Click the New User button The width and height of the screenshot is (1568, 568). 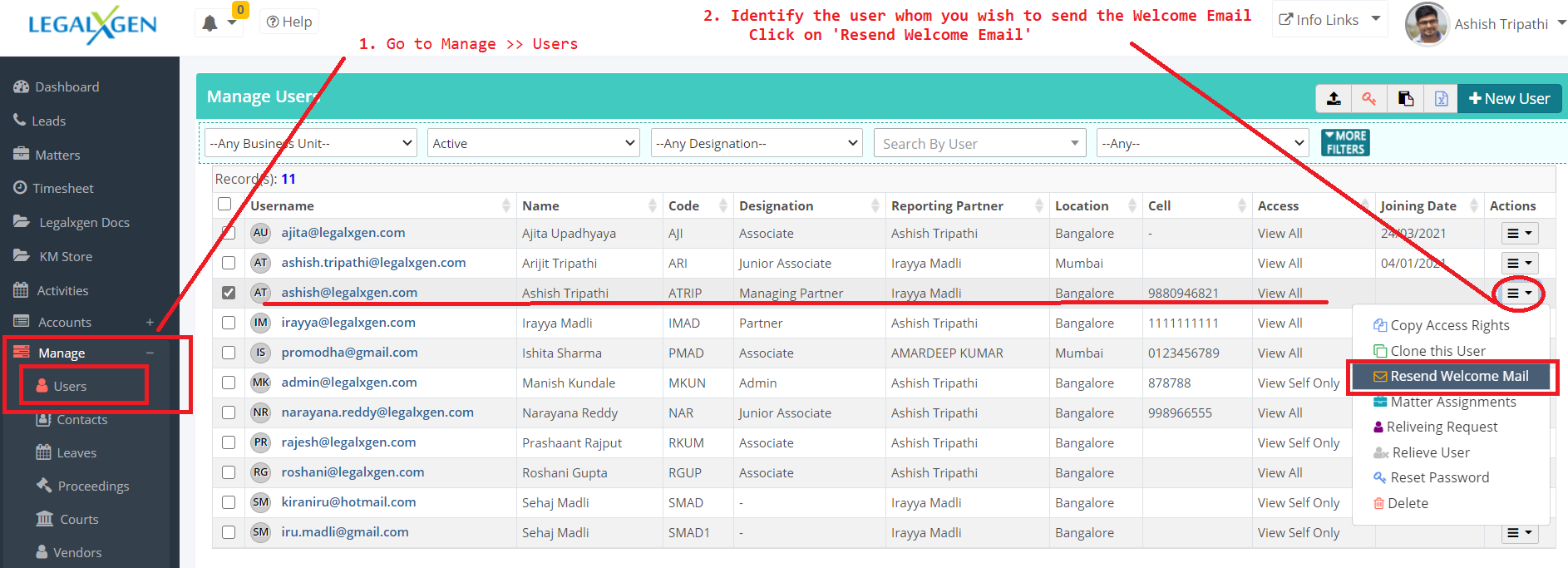tap(1509, 99)
